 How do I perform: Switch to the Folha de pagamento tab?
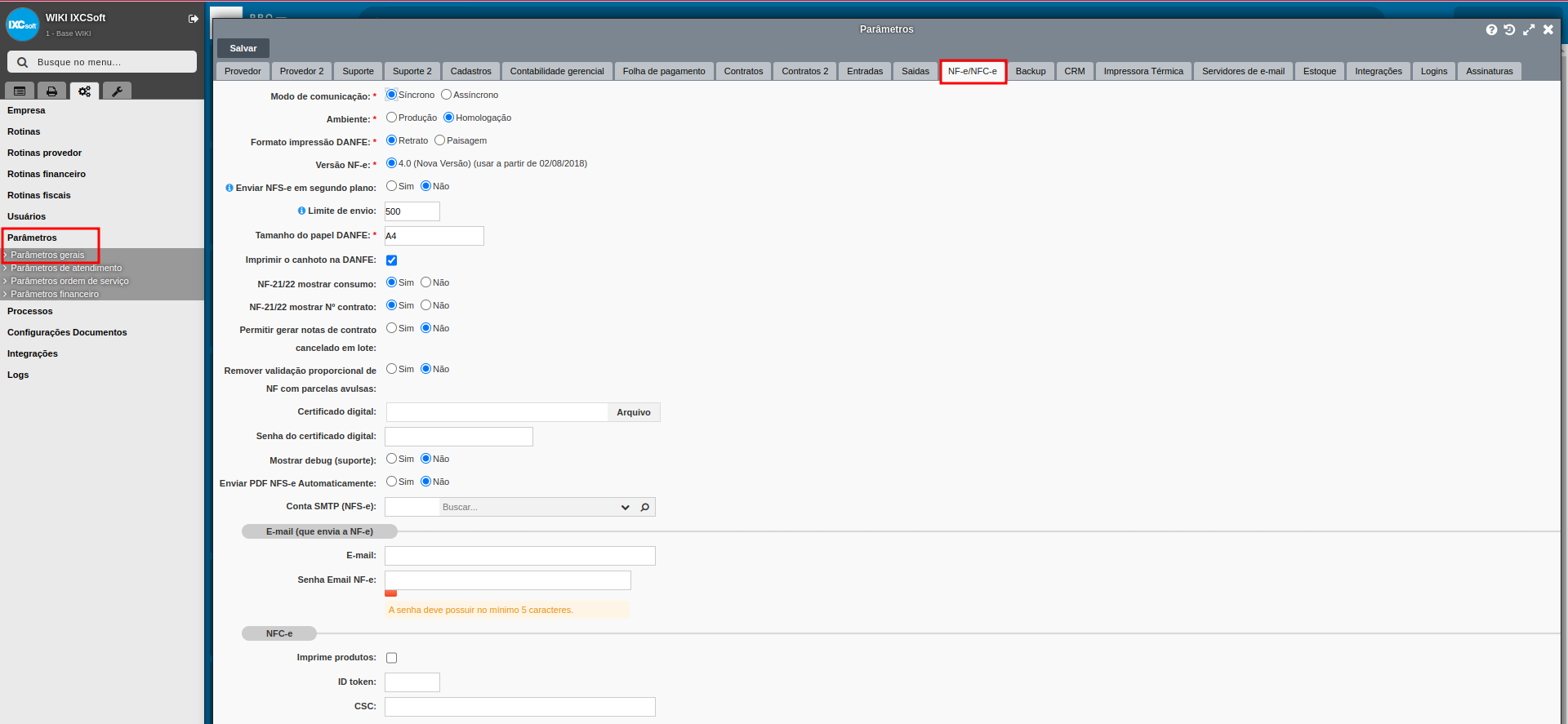pos(664,71)
